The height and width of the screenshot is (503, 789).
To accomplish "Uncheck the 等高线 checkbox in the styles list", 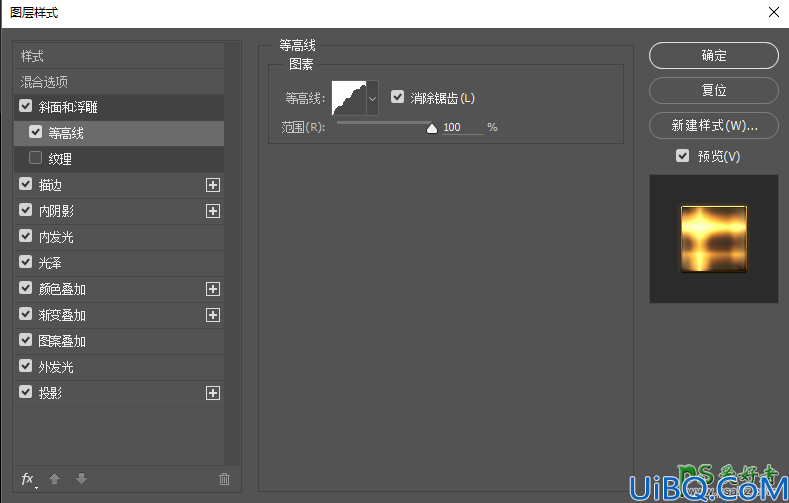I will click(35, 132).
